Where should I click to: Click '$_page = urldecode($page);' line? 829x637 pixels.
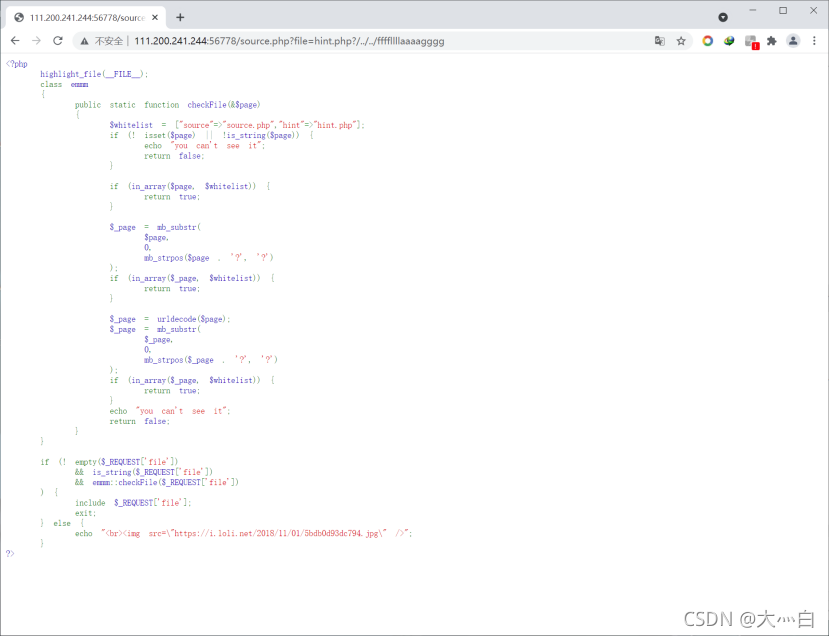[170, 319]
